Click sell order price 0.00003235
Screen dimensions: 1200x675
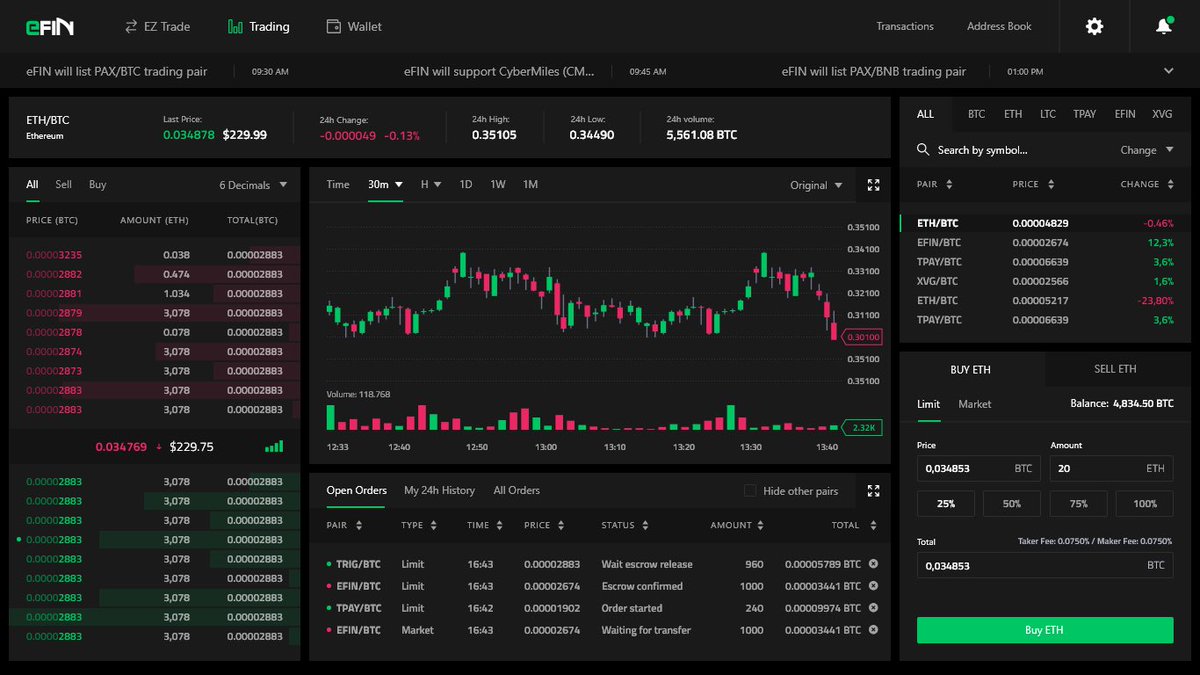coord(54,255)
